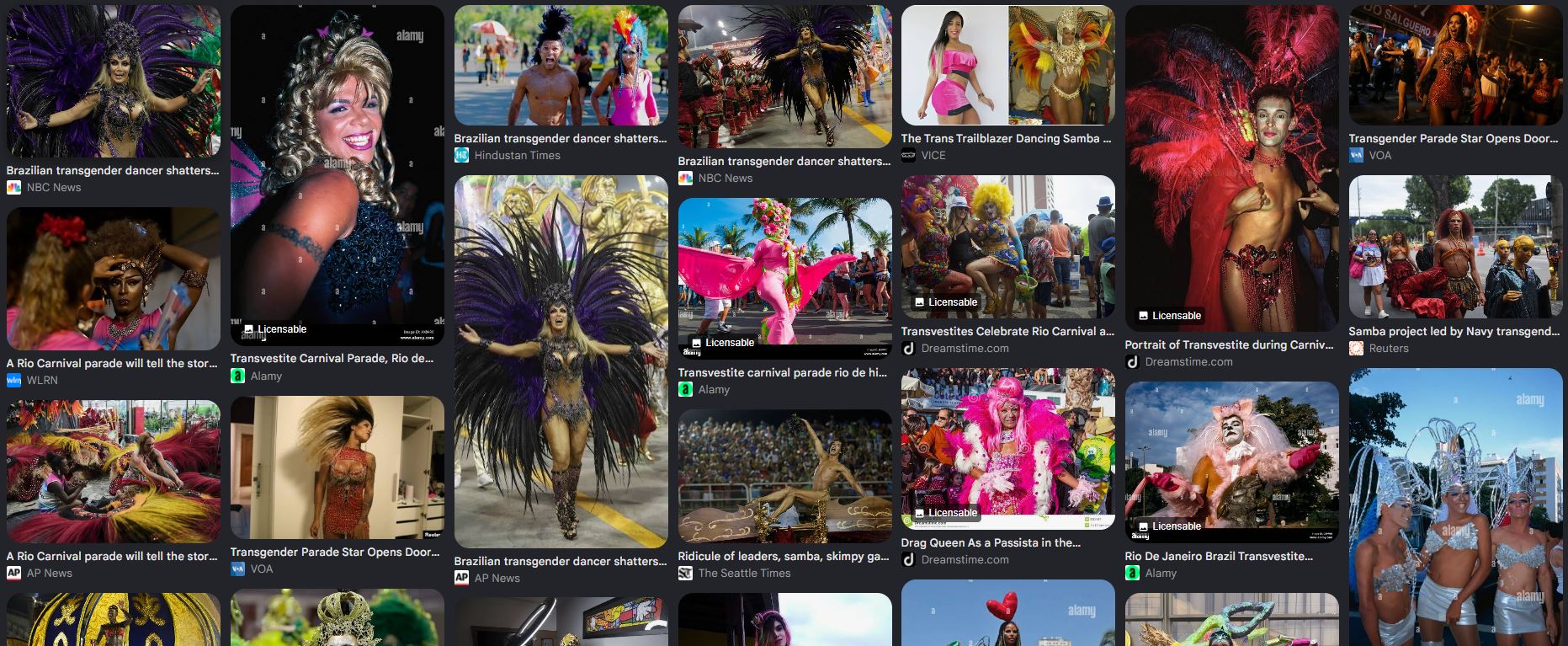Open "Samba project led by Navy transgend..." title
The width and height of the screenshot is (1568, 646).
(1454, 332)
